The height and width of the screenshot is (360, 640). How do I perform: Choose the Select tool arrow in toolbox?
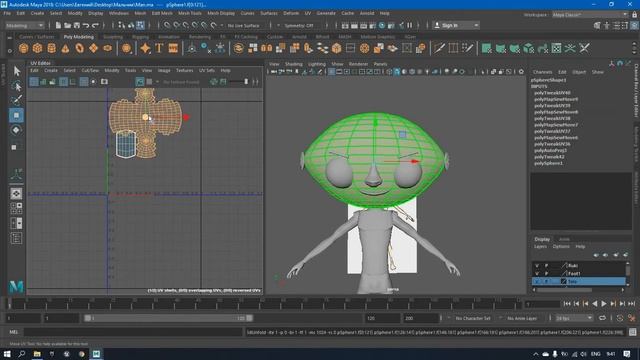pyautogui.click(x=16, y=71)
